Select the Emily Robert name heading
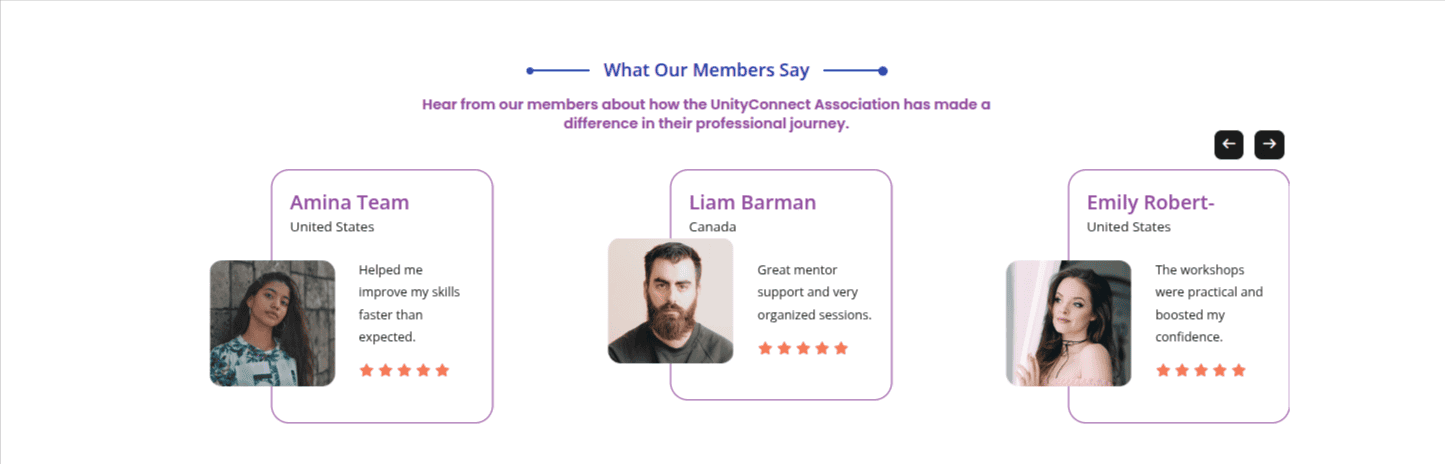Viewport: 1445px width, 464px height. 1150,202
